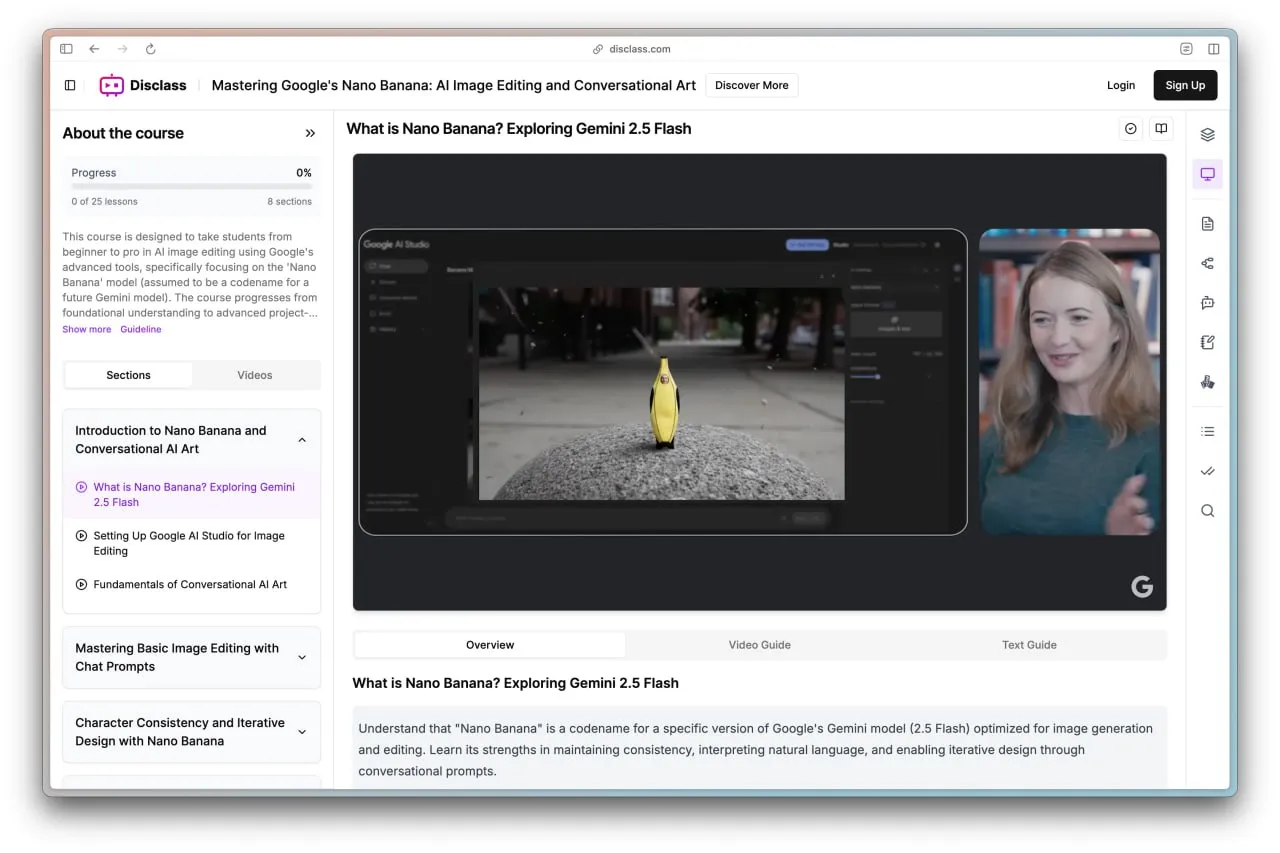1280x853 pixels.
Task: Click the Show more link in course description
Action: coord(87,329)
